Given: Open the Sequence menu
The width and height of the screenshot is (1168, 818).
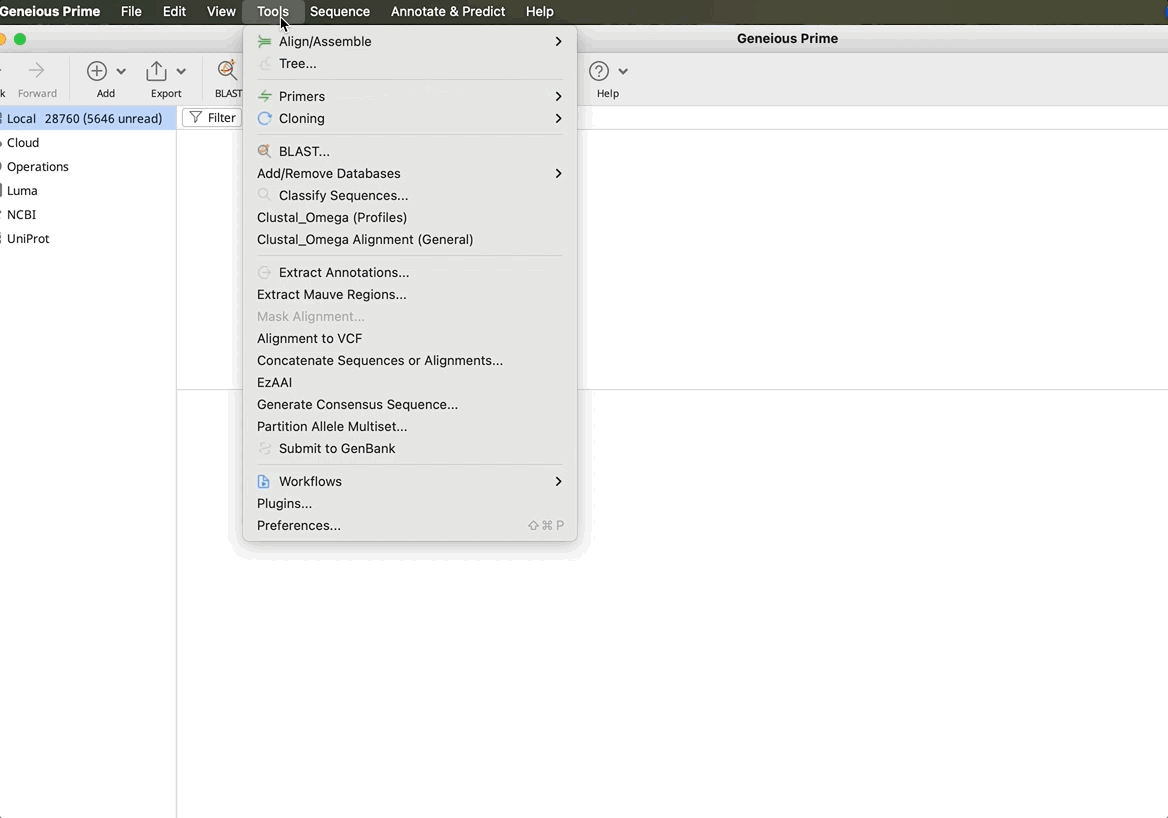Looking at the screenshot, I should point(340,11).
